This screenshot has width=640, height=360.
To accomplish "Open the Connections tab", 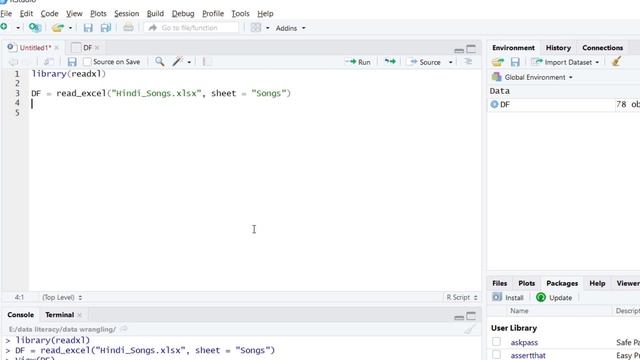I will click(602, 48).
